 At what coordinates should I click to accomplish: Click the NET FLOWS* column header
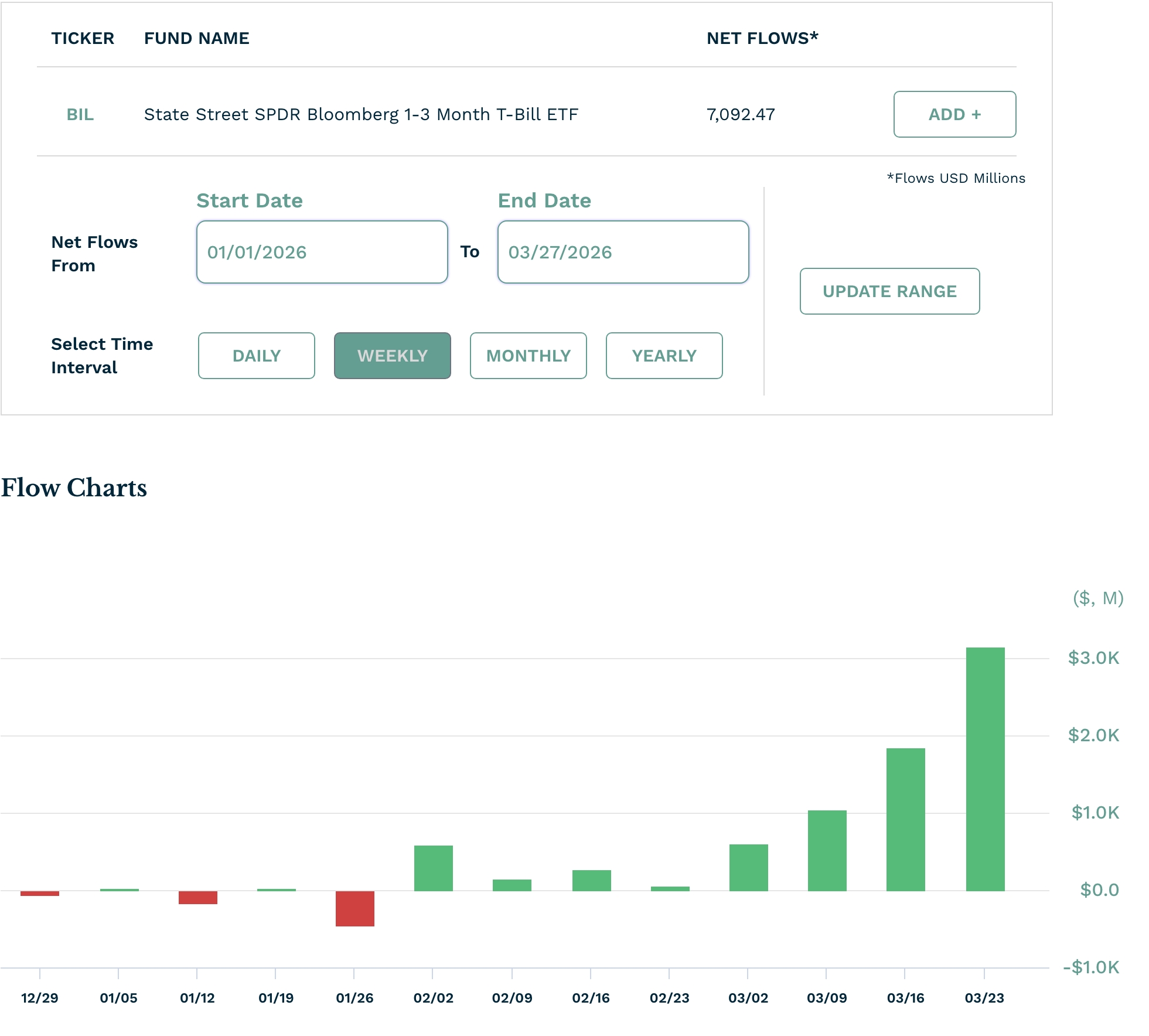(x=762, y=38)
